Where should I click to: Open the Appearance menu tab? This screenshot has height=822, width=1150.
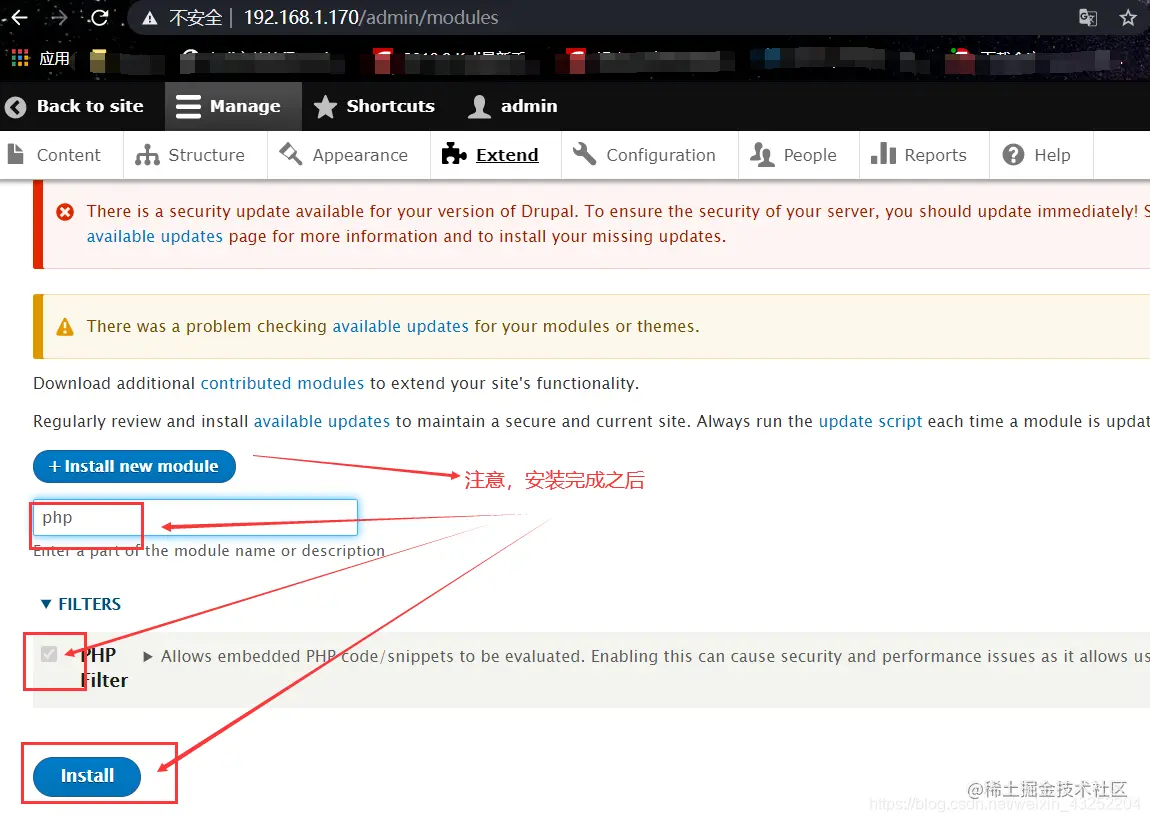click(349, 155)
